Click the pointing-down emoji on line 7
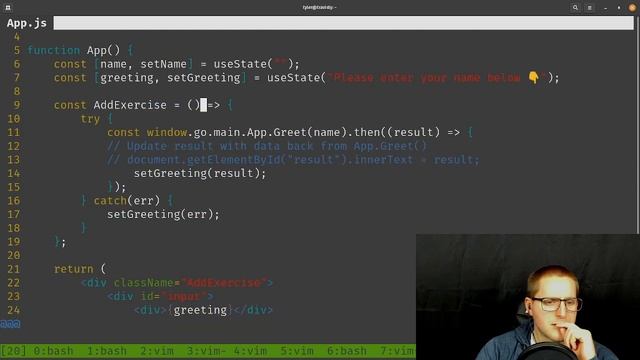 tap(533, 77)
